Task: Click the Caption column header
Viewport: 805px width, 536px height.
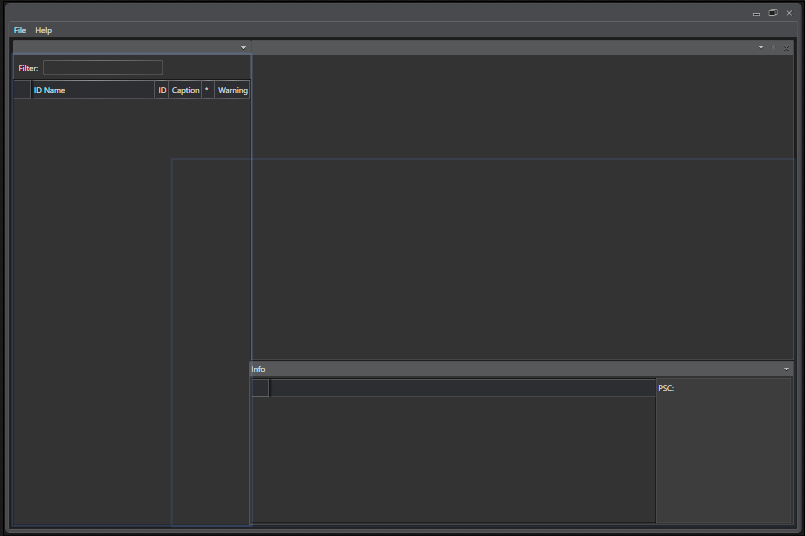Action: pyautogui.click(x=185, y=90)
